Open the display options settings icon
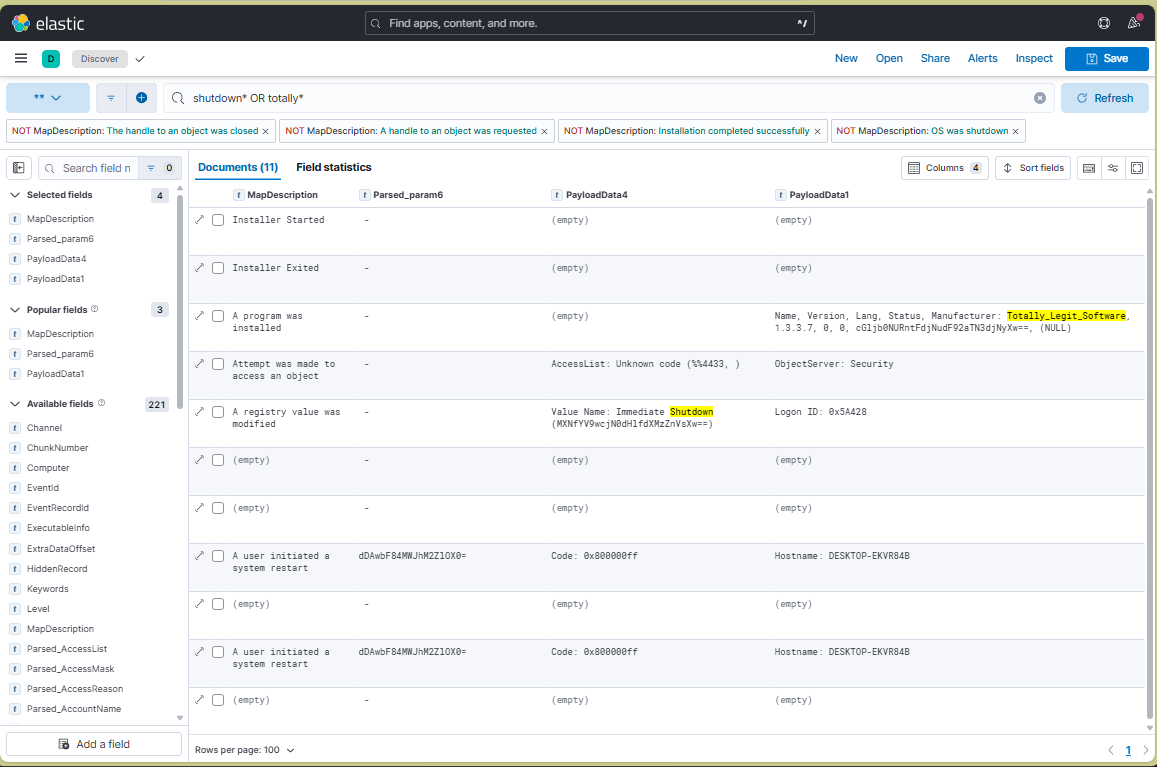The image size is (1157, 767). point(1113,168)
